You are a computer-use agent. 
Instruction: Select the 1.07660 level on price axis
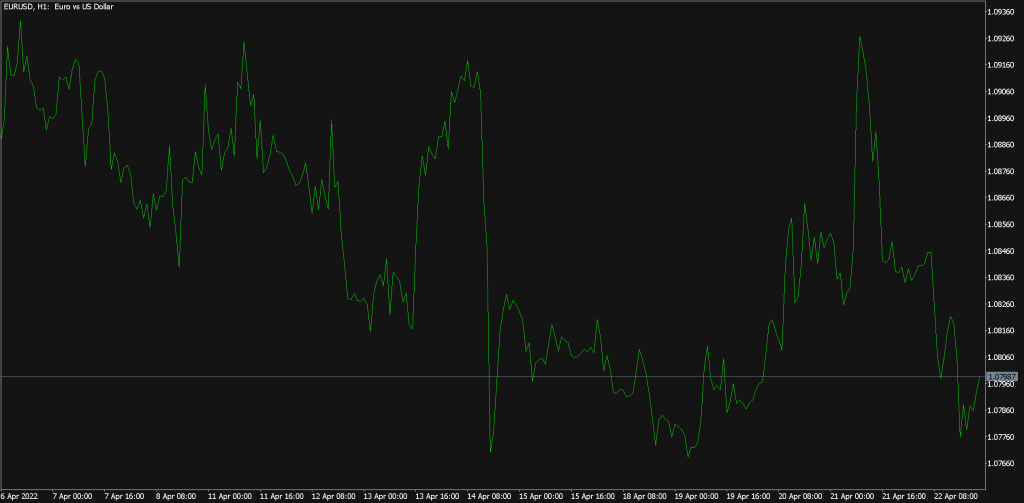[1001, 463]
